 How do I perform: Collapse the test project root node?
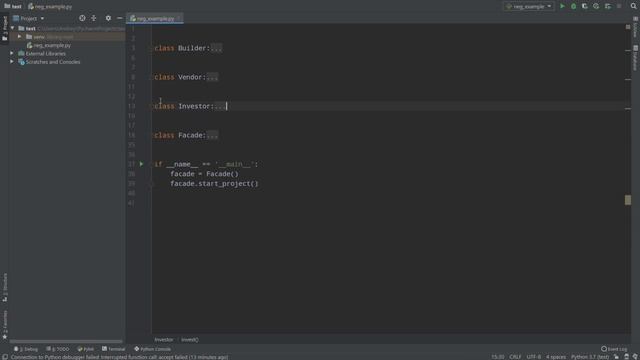(x=13, y=28)
